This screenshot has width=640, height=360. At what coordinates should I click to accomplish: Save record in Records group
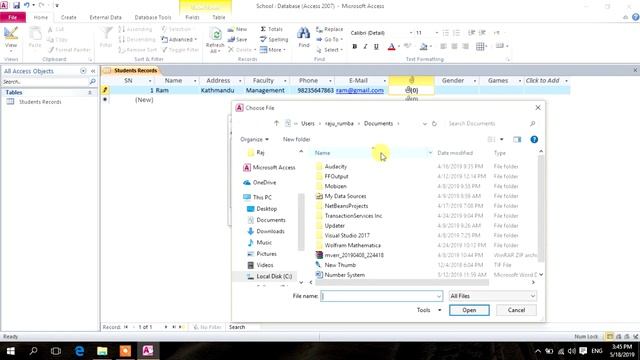pyautogui.click(x=237, y=39)
